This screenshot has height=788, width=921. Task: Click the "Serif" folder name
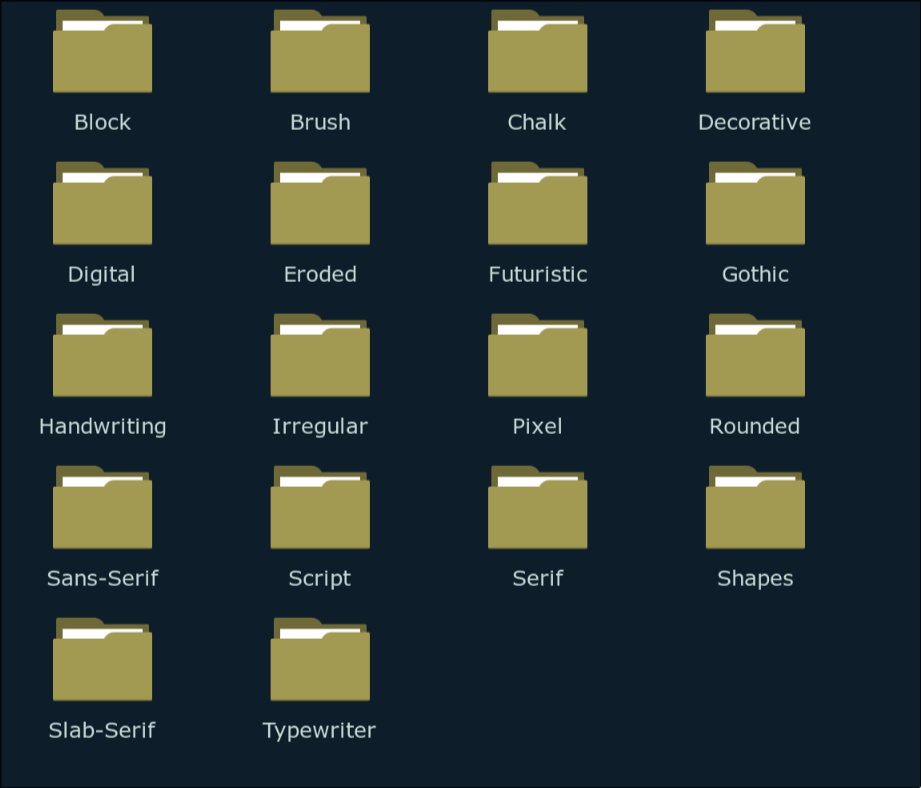[x=538, y=578]
